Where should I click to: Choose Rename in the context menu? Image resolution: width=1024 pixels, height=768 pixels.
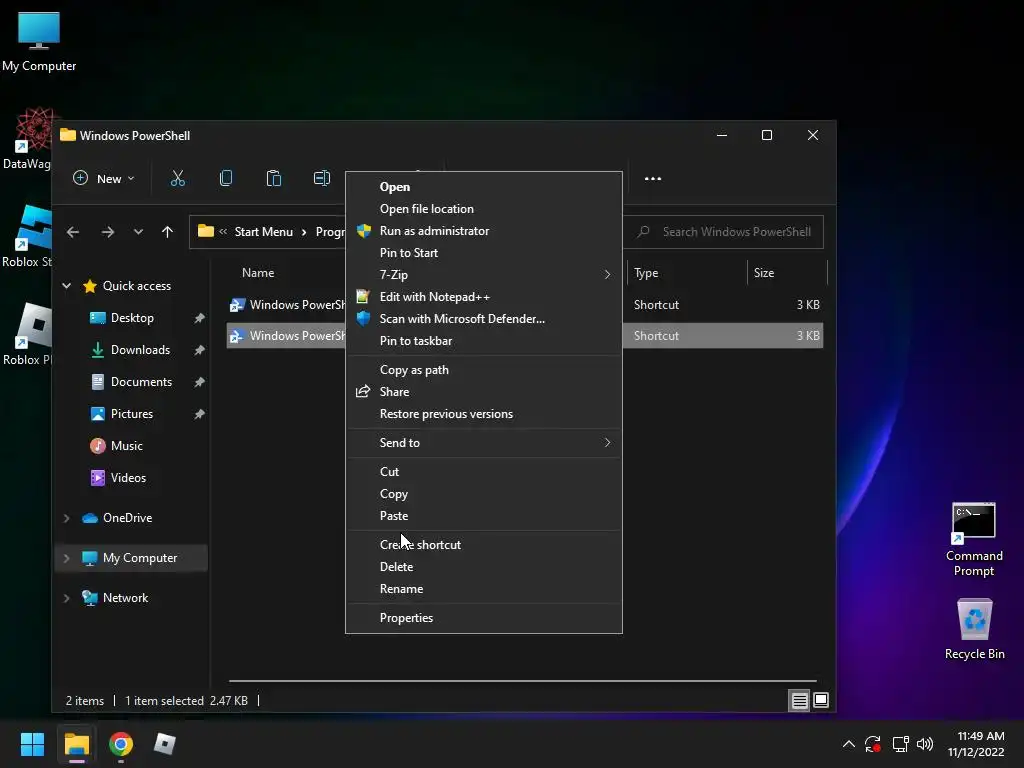(x=483, y=589)
